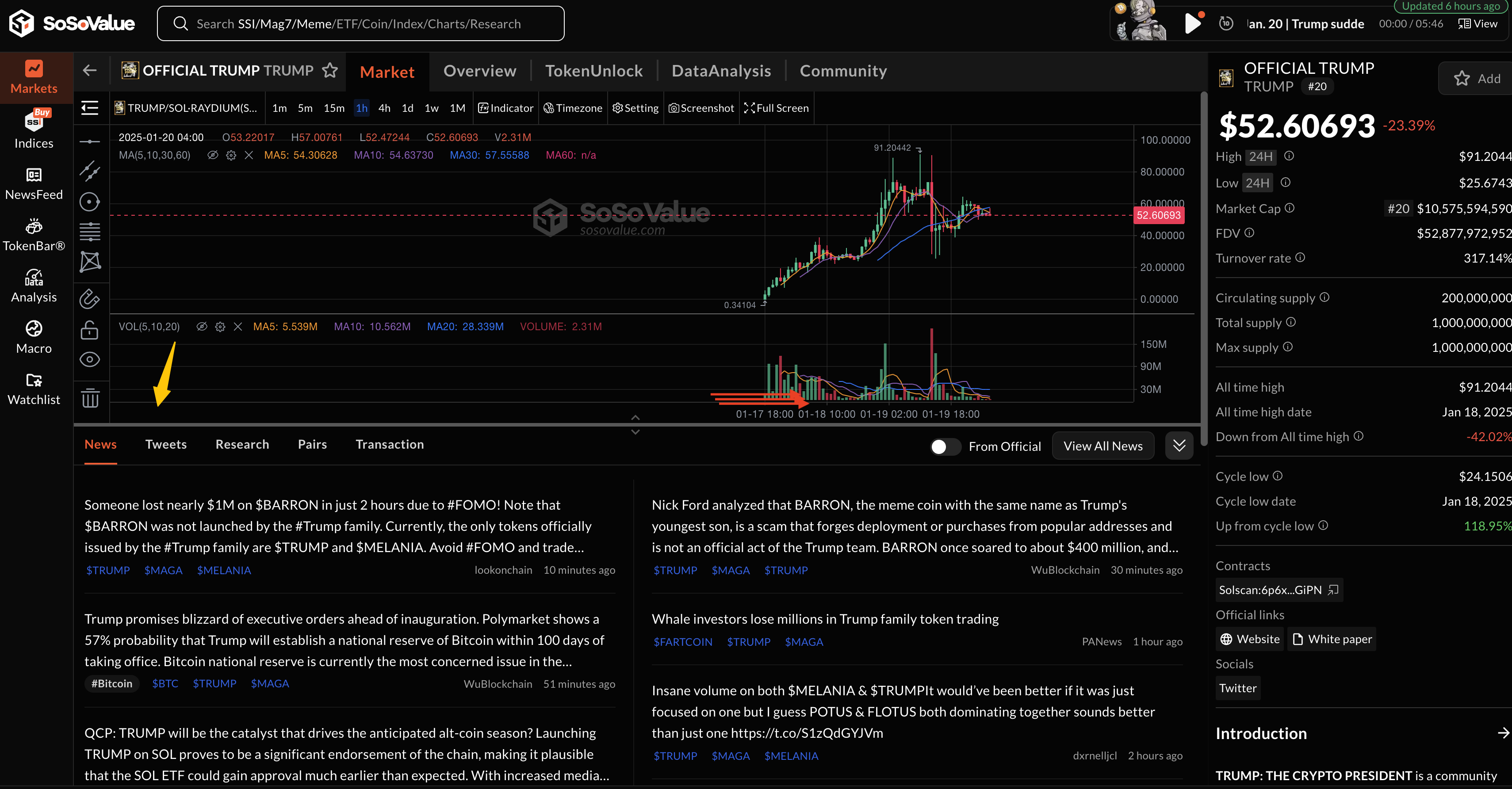
Task: Open the White paper link
Action: tap(1331, 639)
